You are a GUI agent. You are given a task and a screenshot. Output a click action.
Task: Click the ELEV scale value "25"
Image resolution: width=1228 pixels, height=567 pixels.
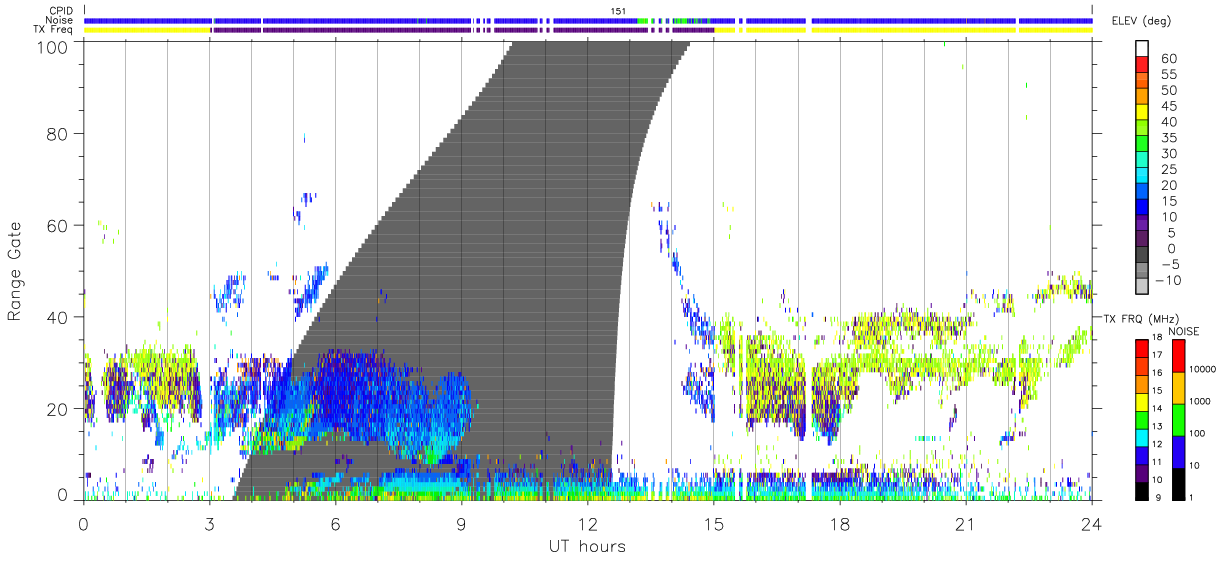[x=1168, y=169]
